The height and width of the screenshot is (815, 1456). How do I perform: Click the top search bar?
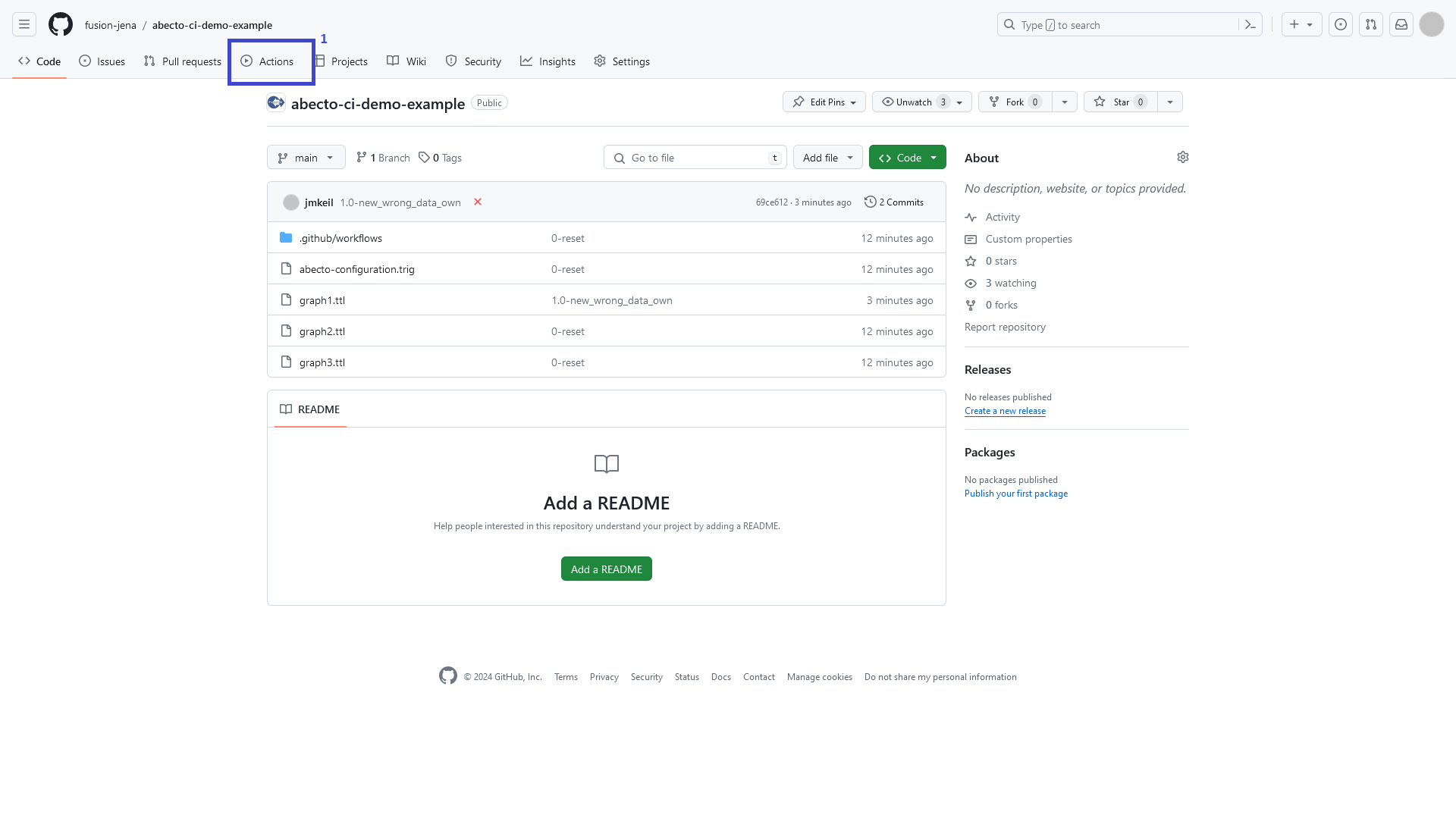coord(1130,25)
